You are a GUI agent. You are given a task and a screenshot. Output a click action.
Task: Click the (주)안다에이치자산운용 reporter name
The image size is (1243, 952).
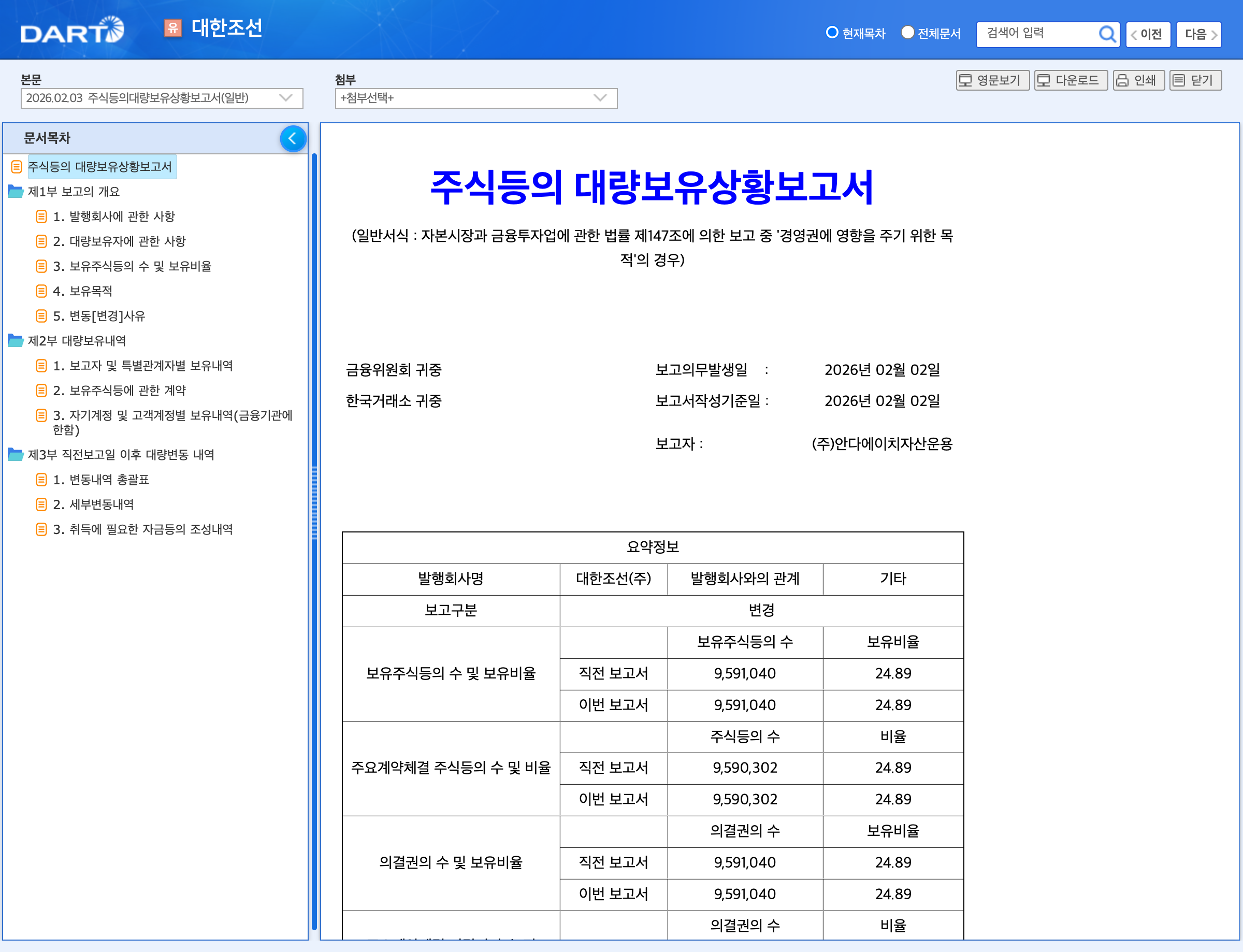(882, 444)
